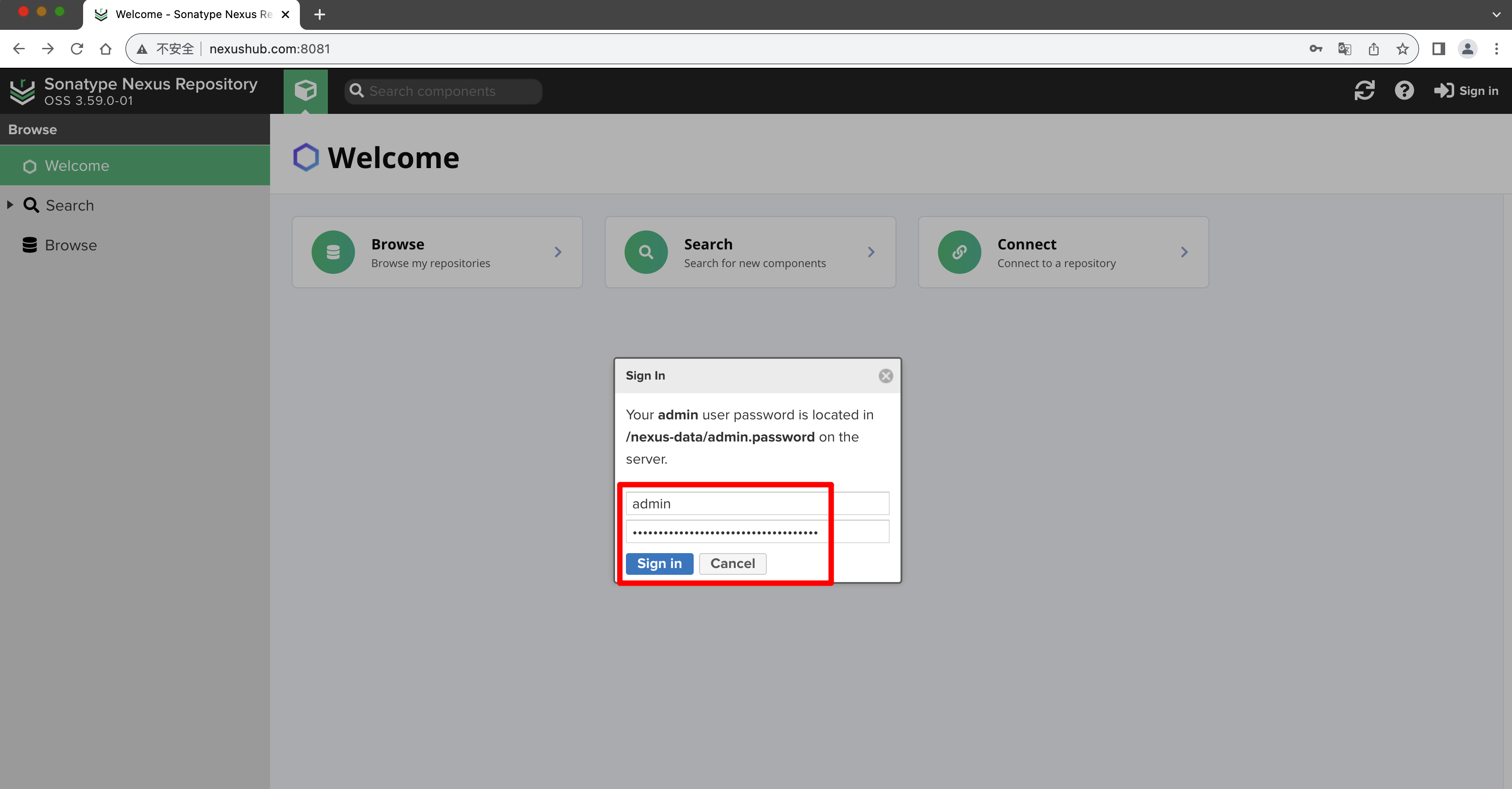Open the Browse my repositories card
This screenshot has width=1512, height=789.
pos(437,252)
